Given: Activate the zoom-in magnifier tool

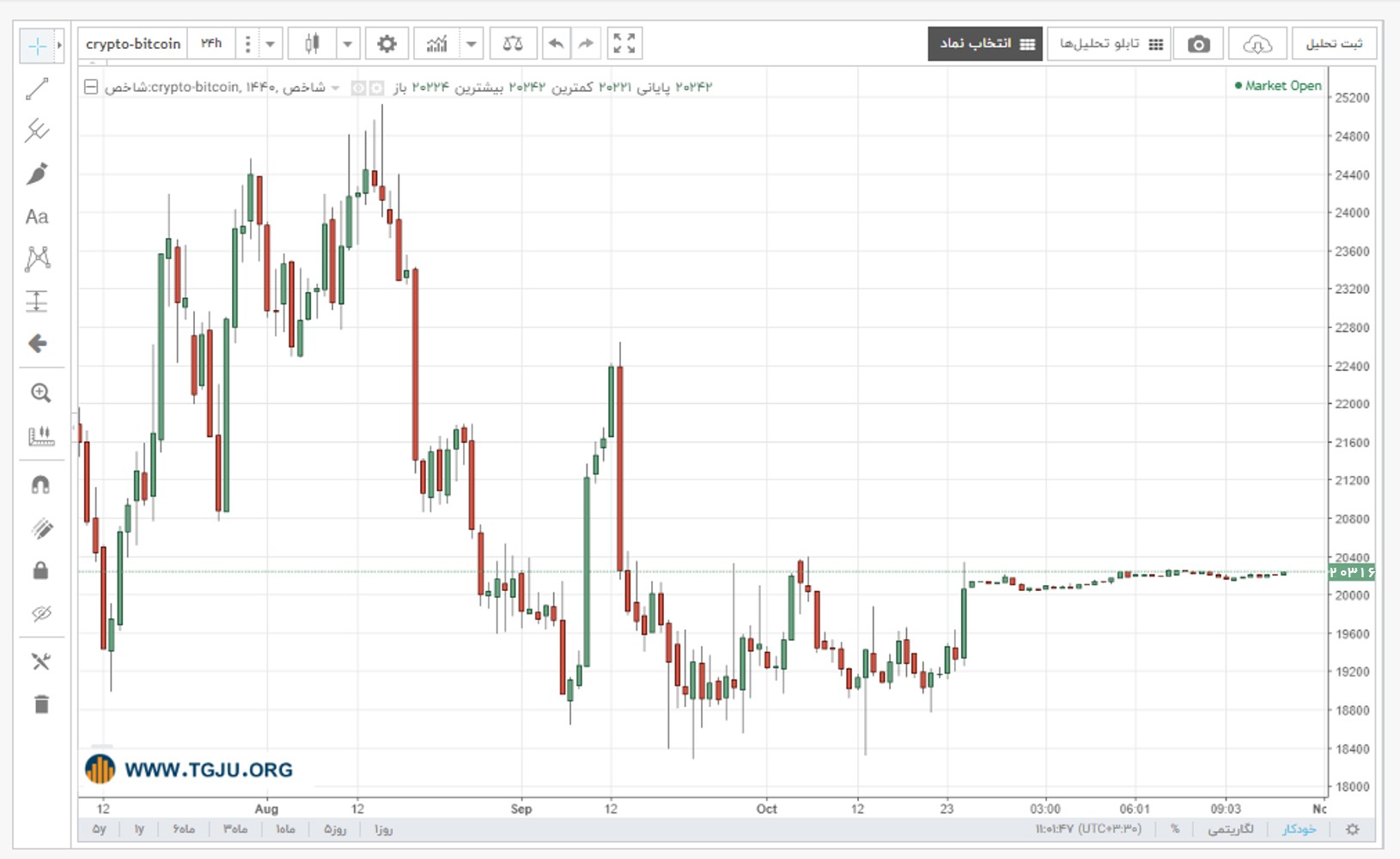Looking at the screenshot, I should coord(40,393).
